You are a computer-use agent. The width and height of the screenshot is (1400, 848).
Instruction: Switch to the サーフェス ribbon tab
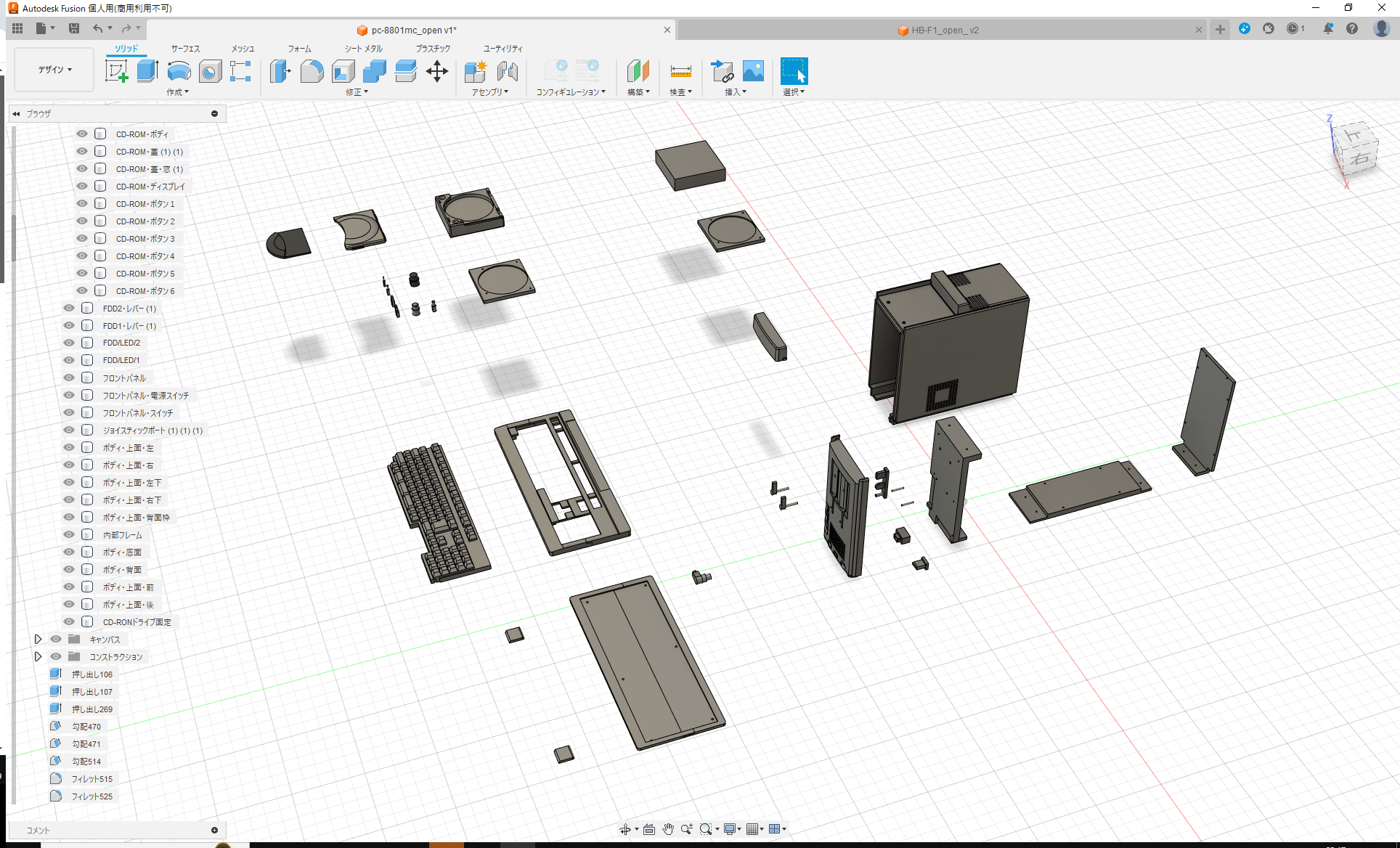[184, 48]
